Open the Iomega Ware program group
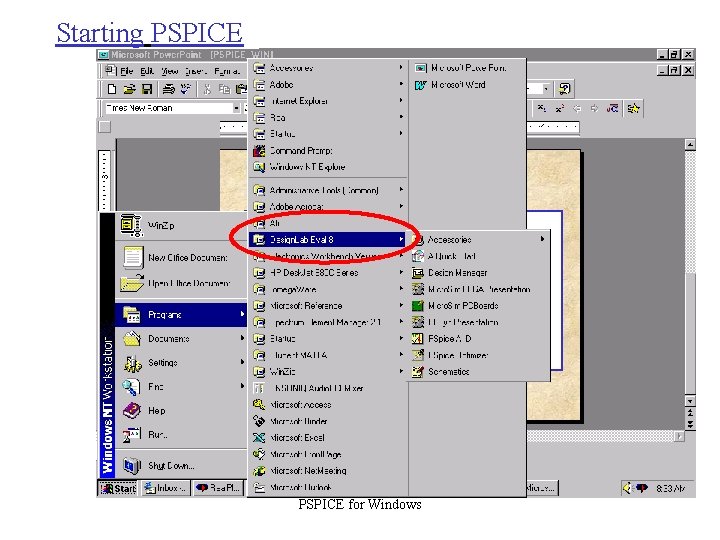The width and height of the screenshot is (720, 540). 328,289
